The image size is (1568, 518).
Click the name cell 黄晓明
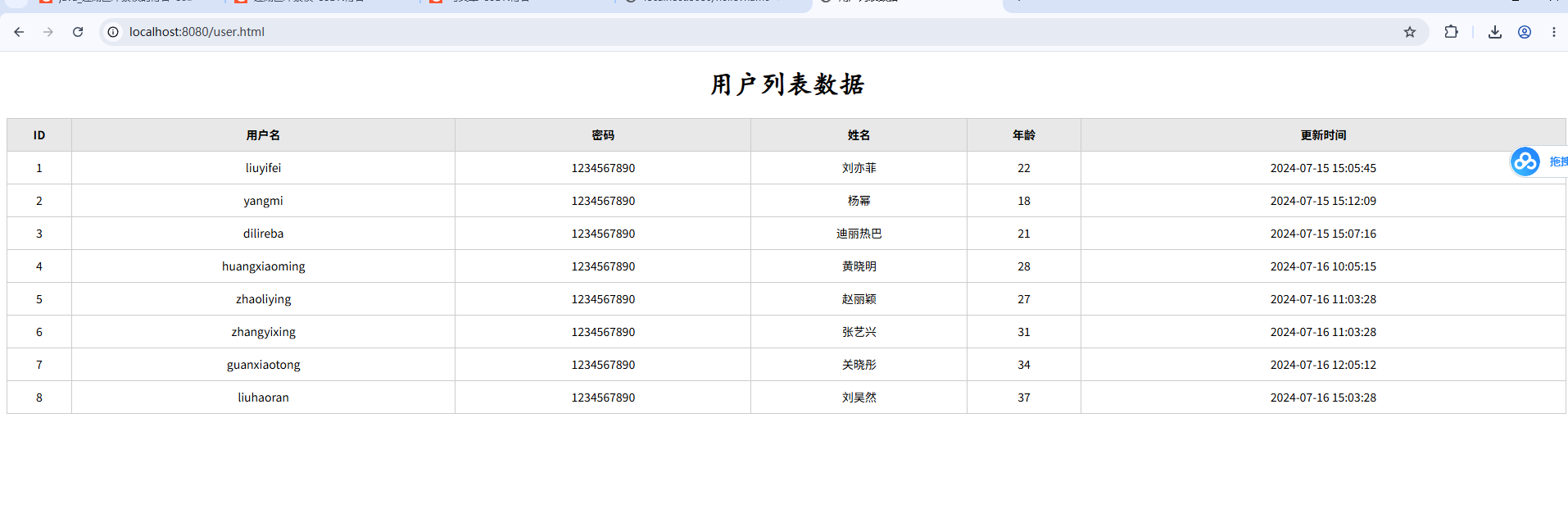coord(859,266)
